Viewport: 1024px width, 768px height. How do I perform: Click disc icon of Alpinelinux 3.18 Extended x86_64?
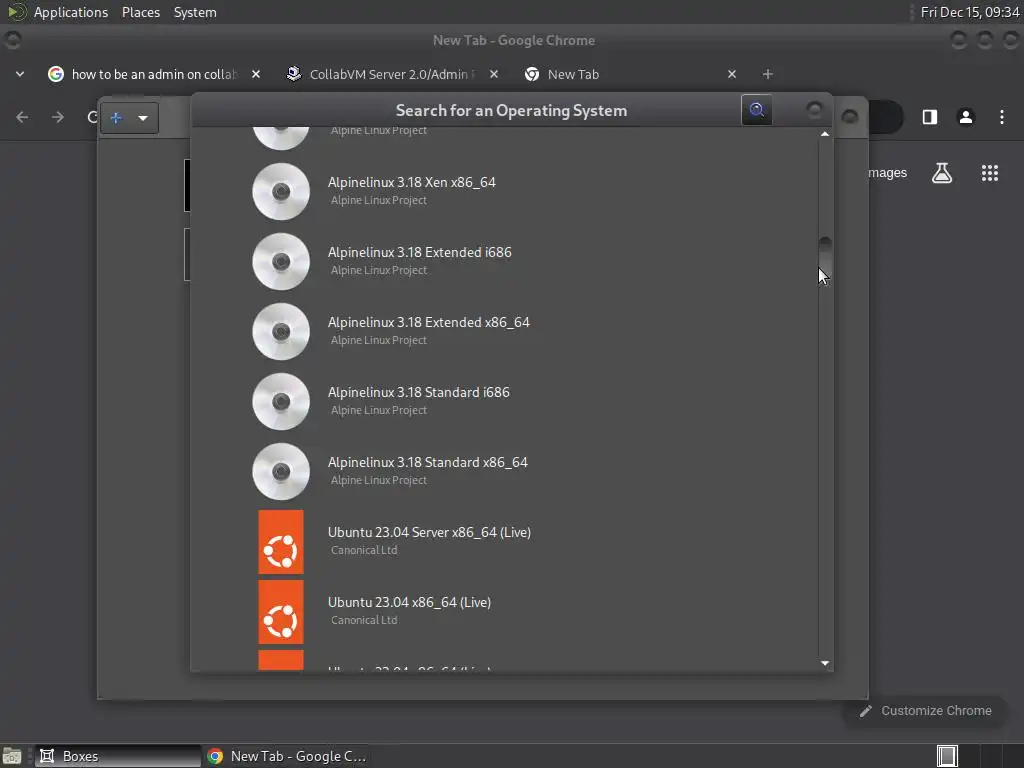(x=281, y=331)
